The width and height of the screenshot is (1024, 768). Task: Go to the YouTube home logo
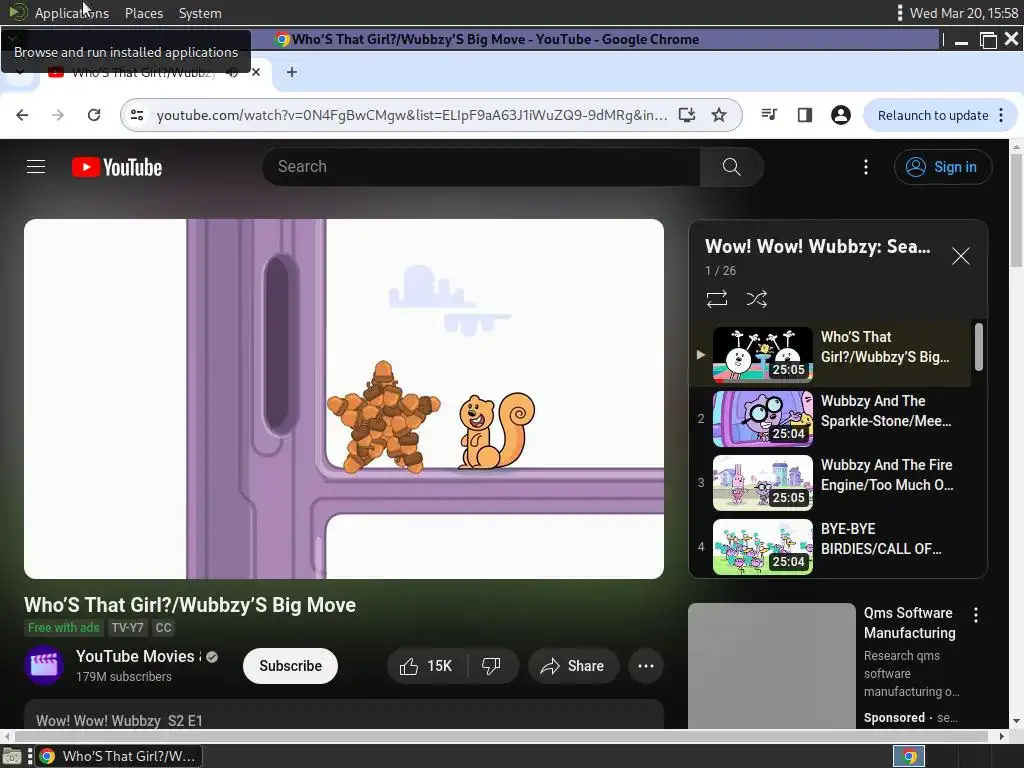(x=117, y=167)
